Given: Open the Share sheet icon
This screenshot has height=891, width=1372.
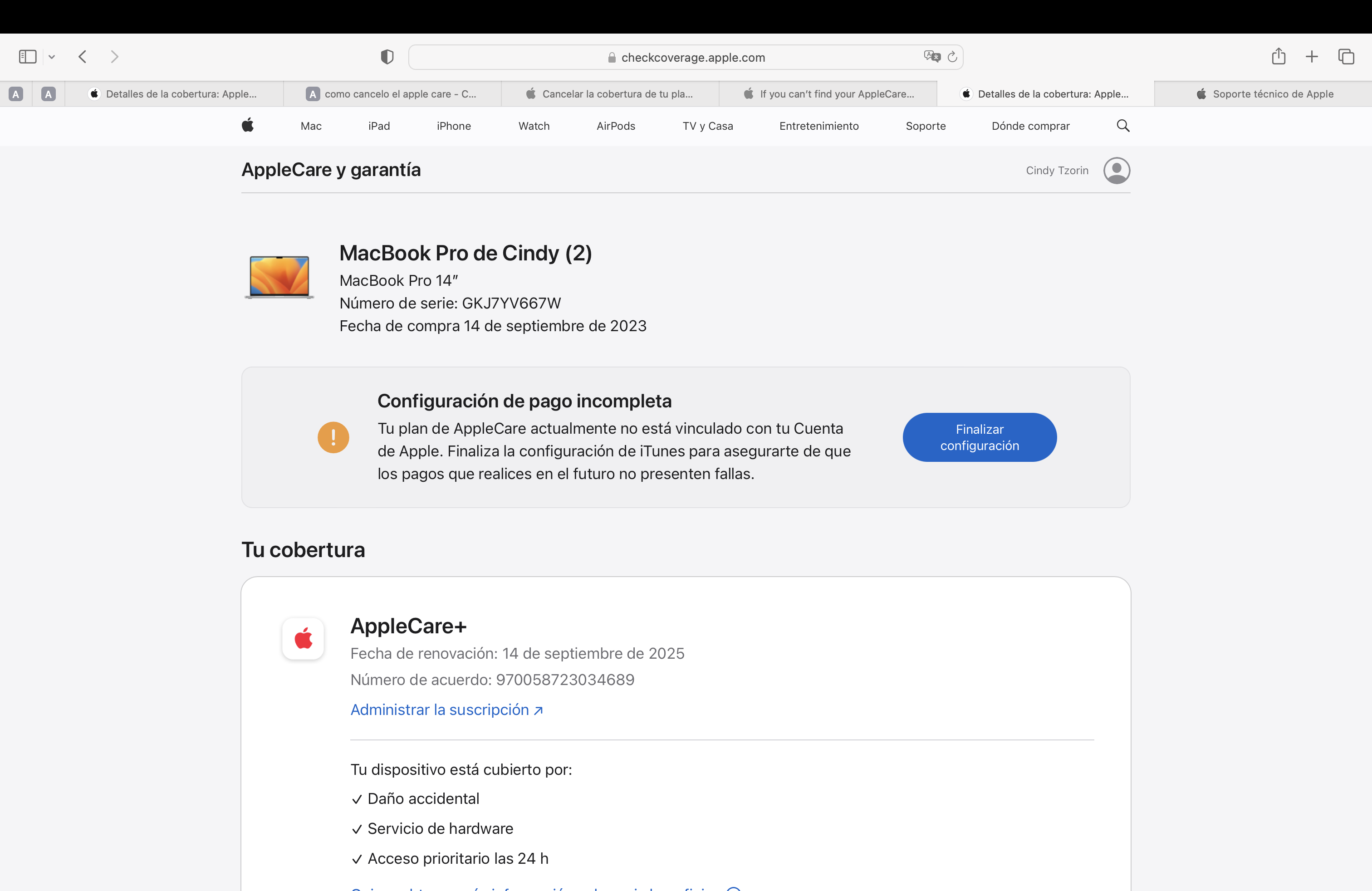Looking at the screenshot, I should (1279, 56).
